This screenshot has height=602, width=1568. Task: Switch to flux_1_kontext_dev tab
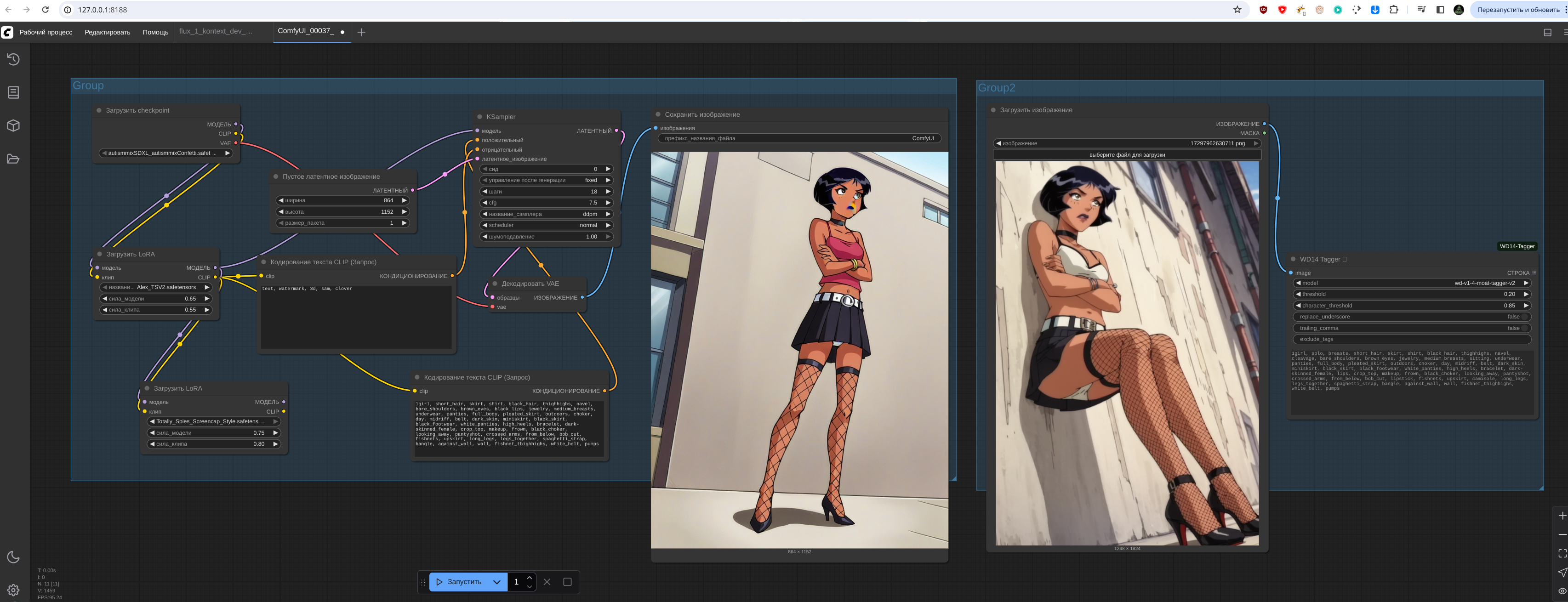pos(216,31)
